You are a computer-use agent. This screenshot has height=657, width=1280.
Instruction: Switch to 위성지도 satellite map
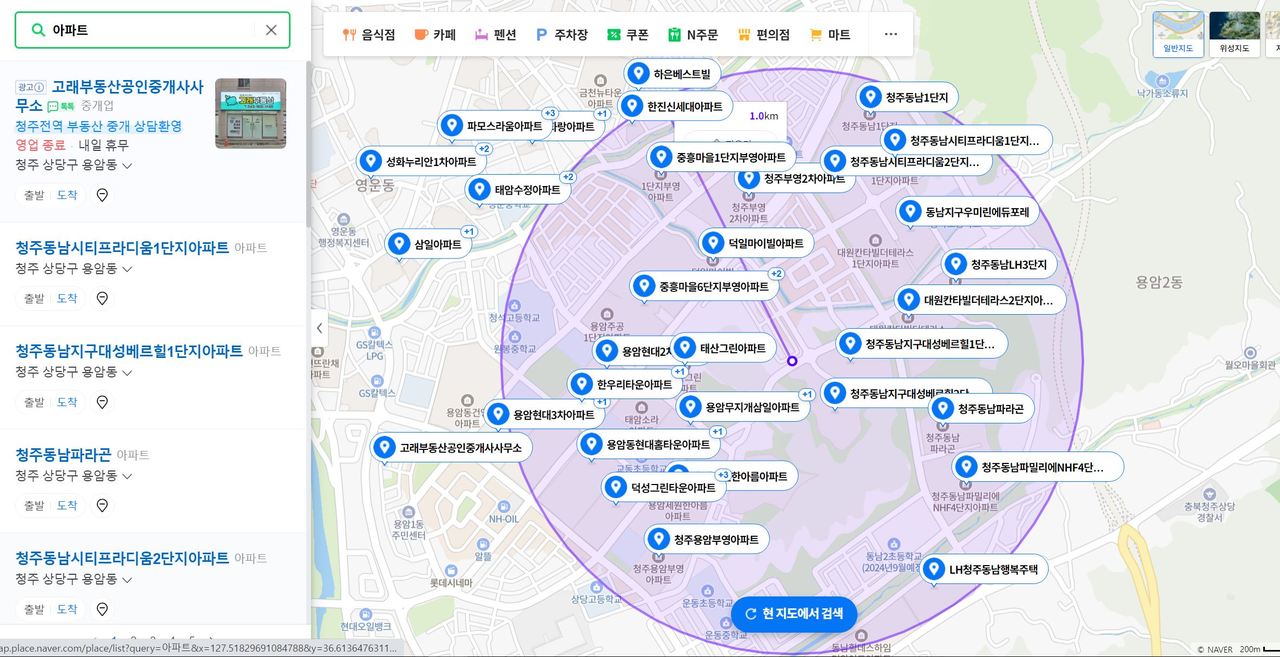pyautogui.click(x=1235, y=33)
